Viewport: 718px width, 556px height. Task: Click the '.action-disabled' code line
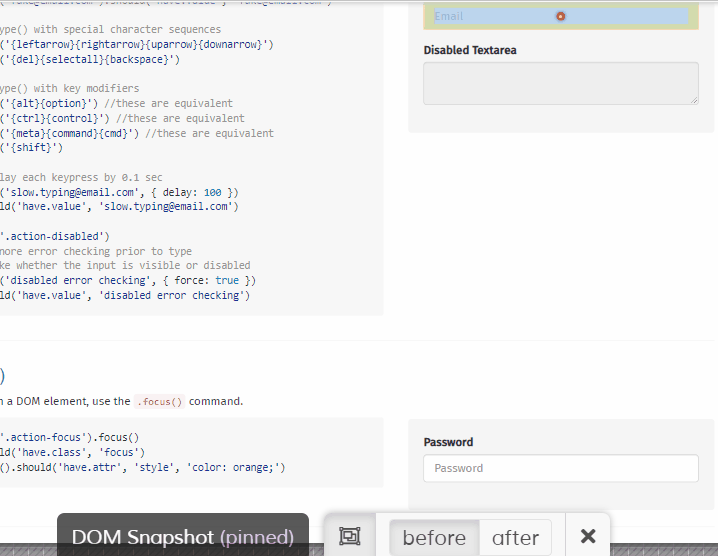[60, 236]
